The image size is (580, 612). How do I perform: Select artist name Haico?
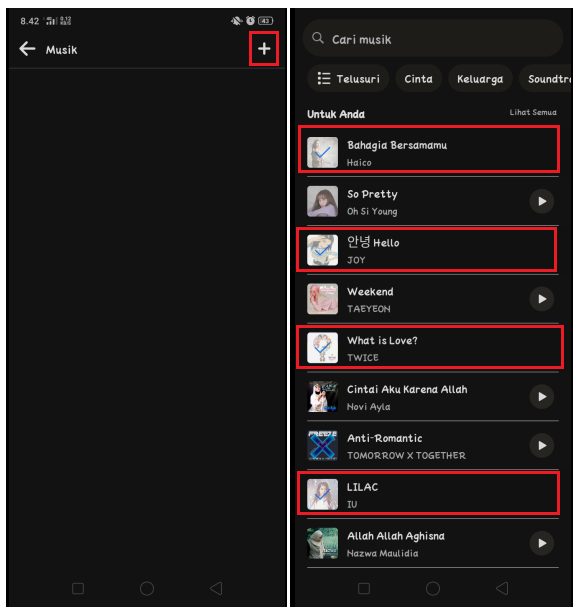(359, 162)
